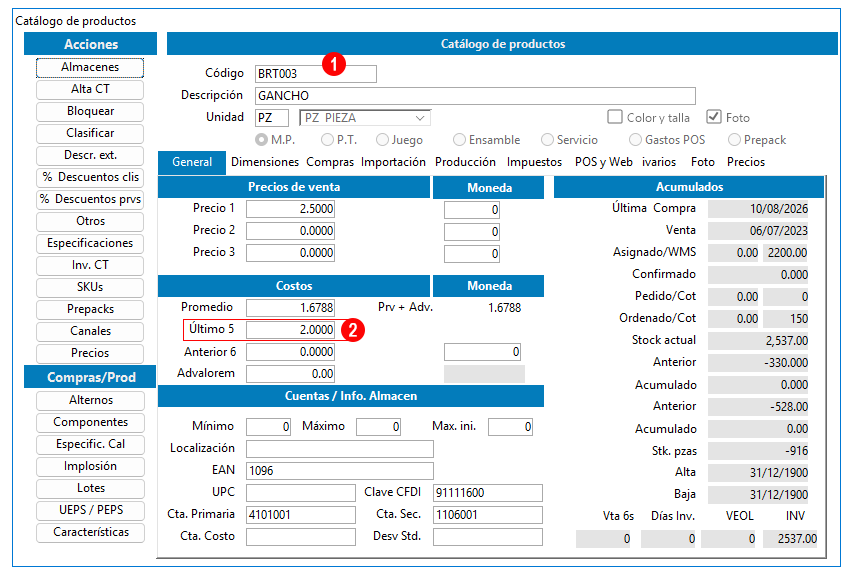
Task: Click the Clasificar button
Action: 90,134
